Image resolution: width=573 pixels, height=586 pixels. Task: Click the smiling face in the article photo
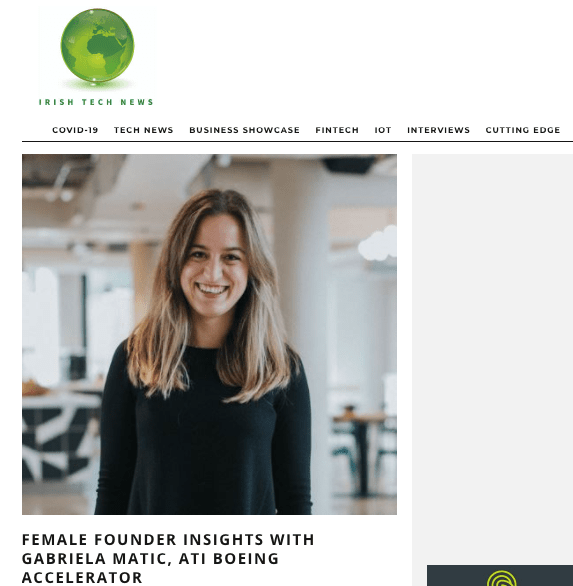[214, 267]
